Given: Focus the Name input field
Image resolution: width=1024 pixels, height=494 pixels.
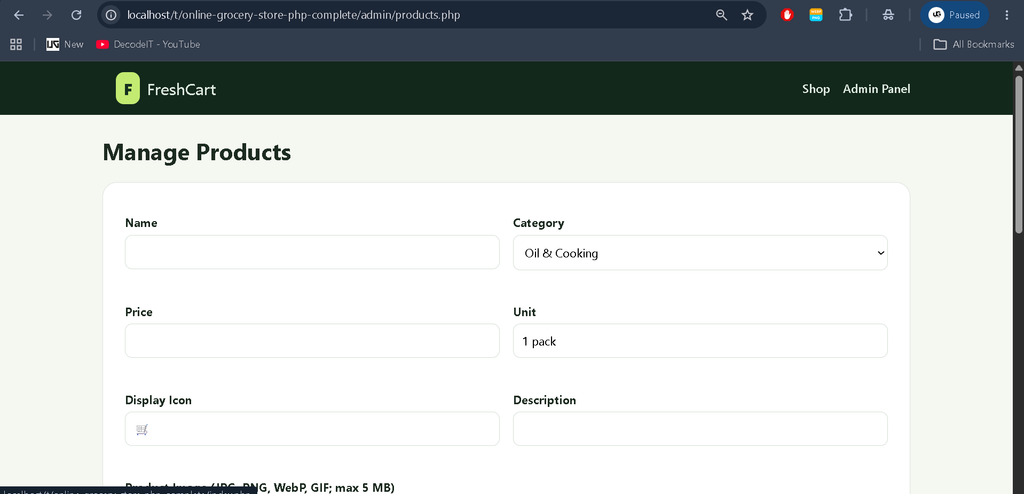Looking at the screenshot, I should [312, 252].
